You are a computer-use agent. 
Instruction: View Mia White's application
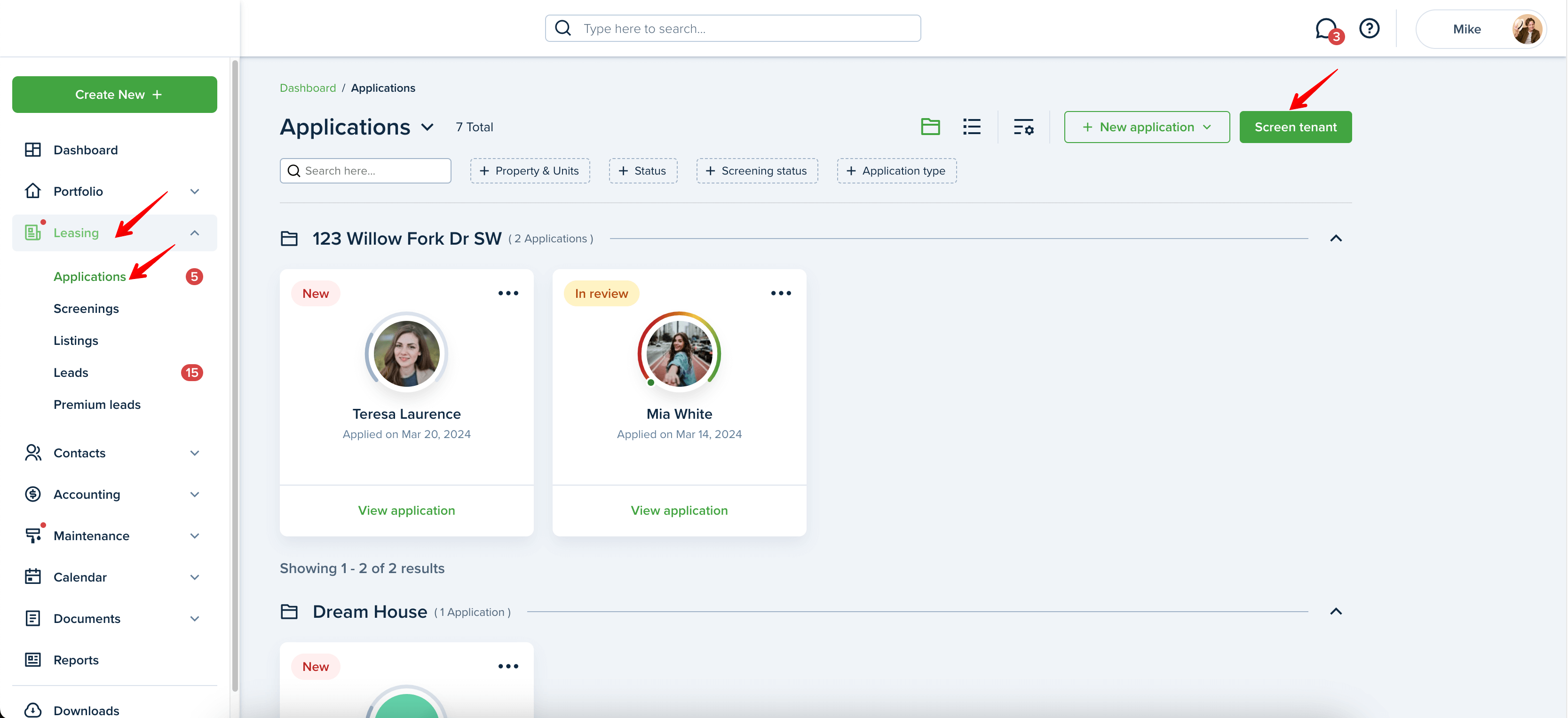pyautogui.click(x=679, y=511)
